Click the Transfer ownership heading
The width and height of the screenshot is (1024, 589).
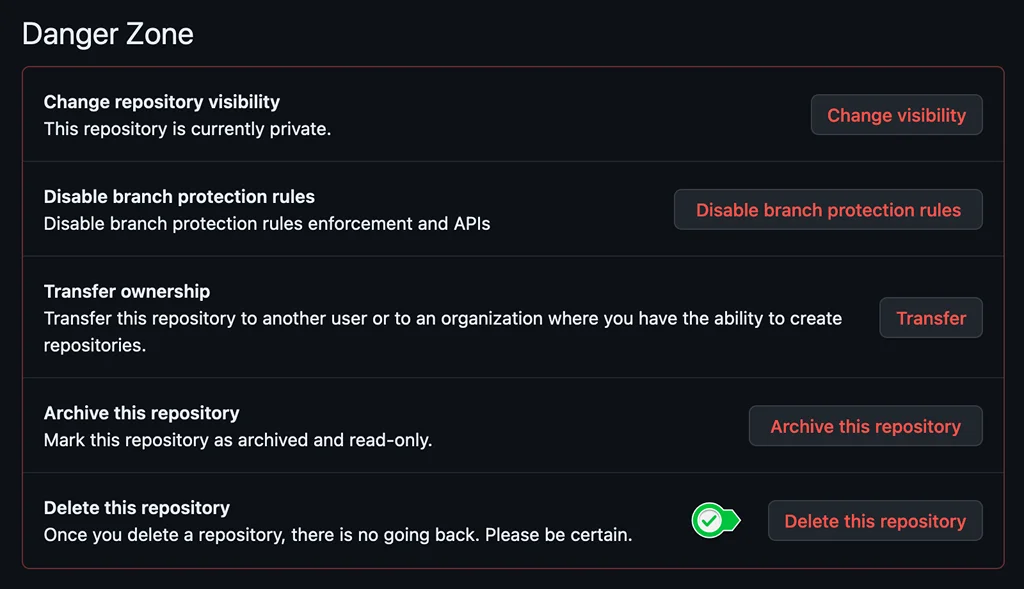tap(127, 291)
